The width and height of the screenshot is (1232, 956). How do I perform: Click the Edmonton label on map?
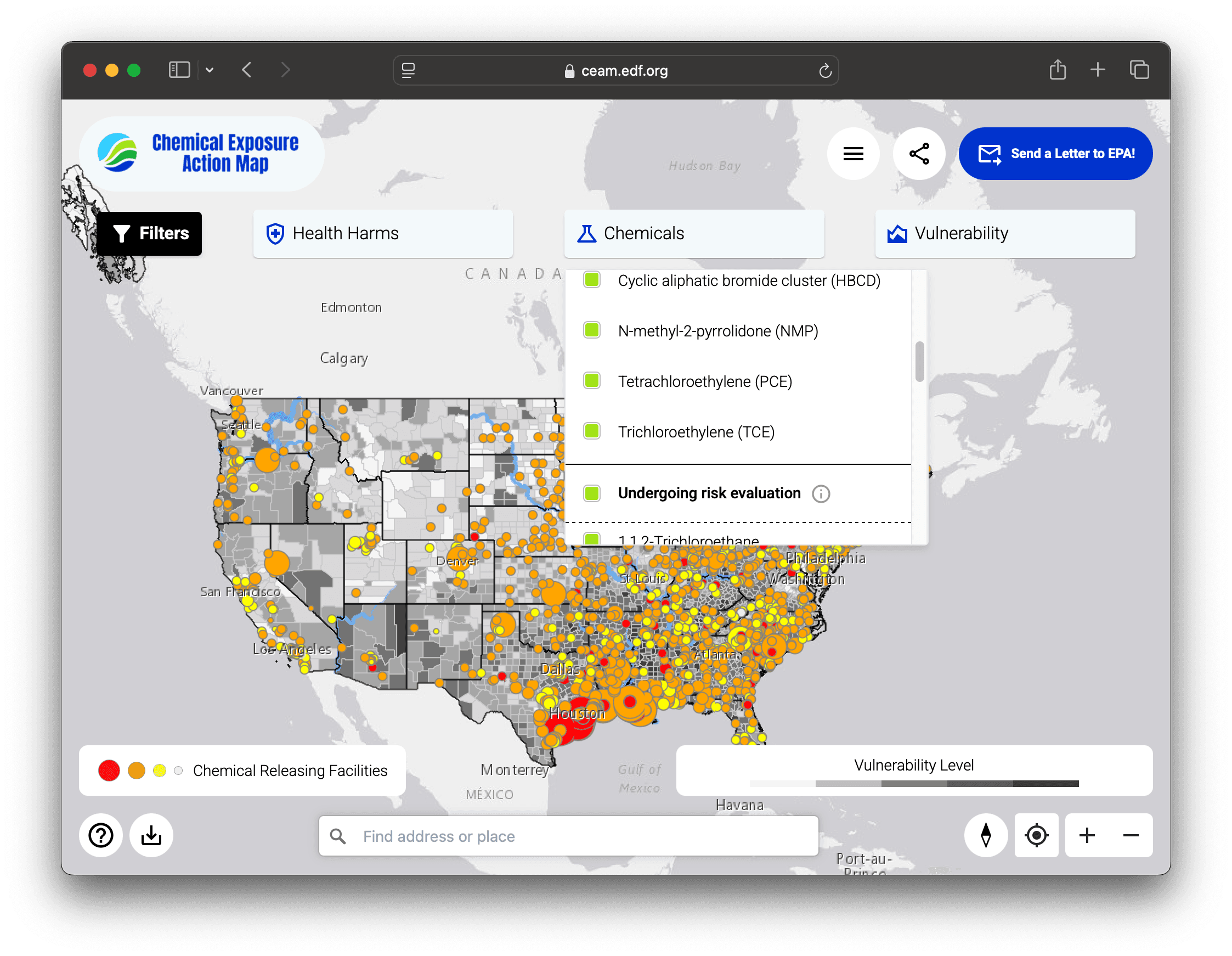coord(351,307)
